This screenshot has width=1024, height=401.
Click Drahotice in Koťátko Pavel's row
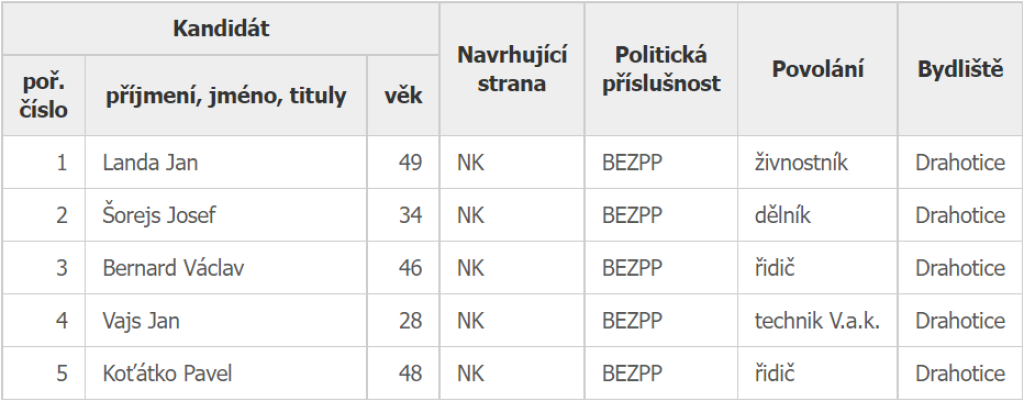pos(960,374)
